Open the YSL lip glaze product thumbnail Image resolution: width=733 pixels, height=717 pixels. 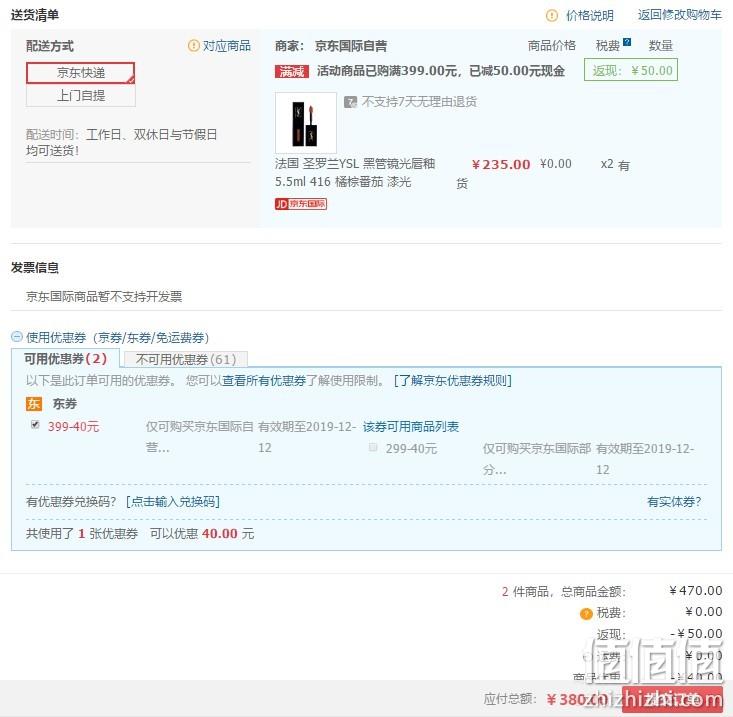coord(306,123)
